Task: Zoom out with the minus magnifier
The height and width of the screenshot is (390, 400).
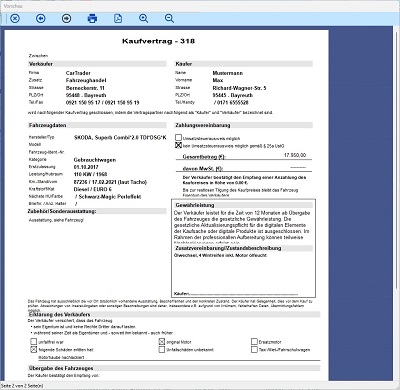Action: [x=169, y=18]
